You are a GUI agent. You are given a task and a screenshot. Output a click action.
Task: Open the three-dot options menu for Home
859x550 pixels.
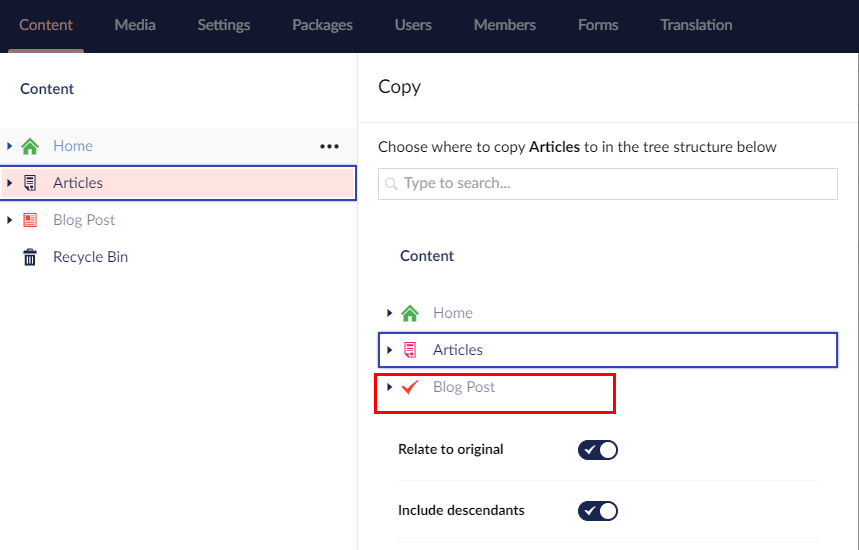(x=329, y=146)
